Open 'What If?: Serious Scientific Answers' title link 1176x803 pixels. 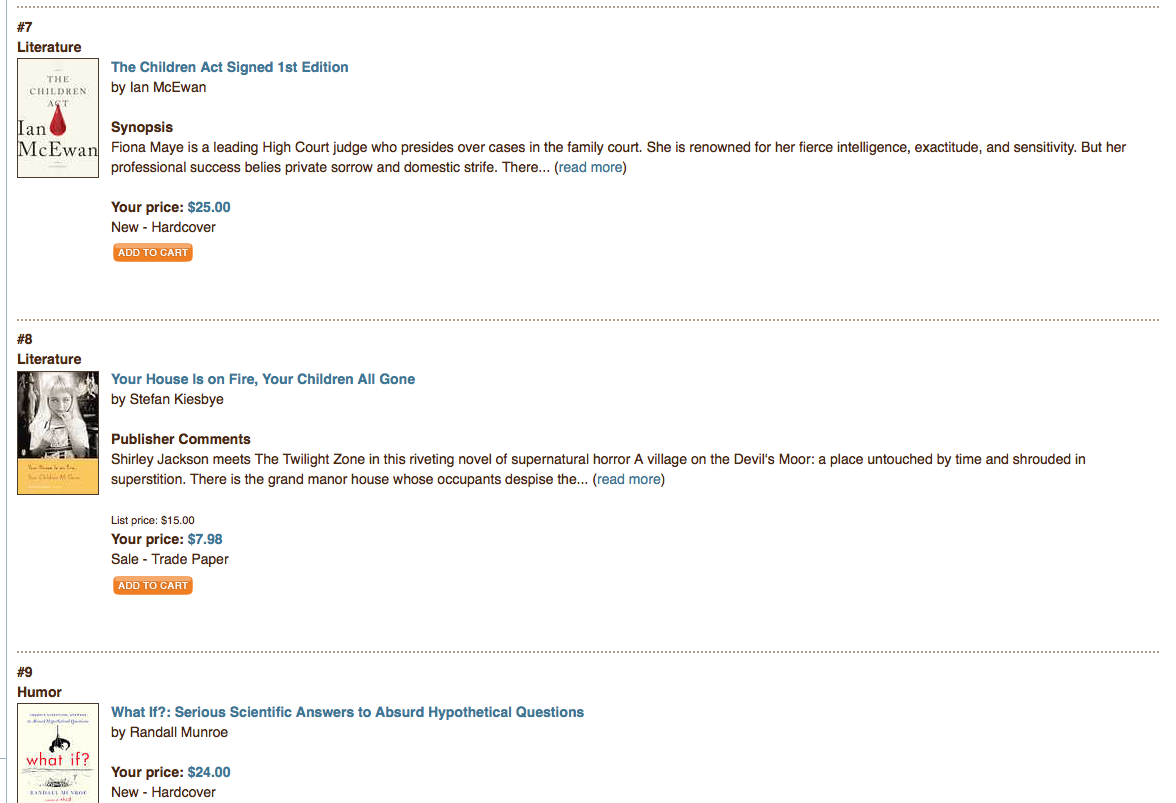[347, 712]
